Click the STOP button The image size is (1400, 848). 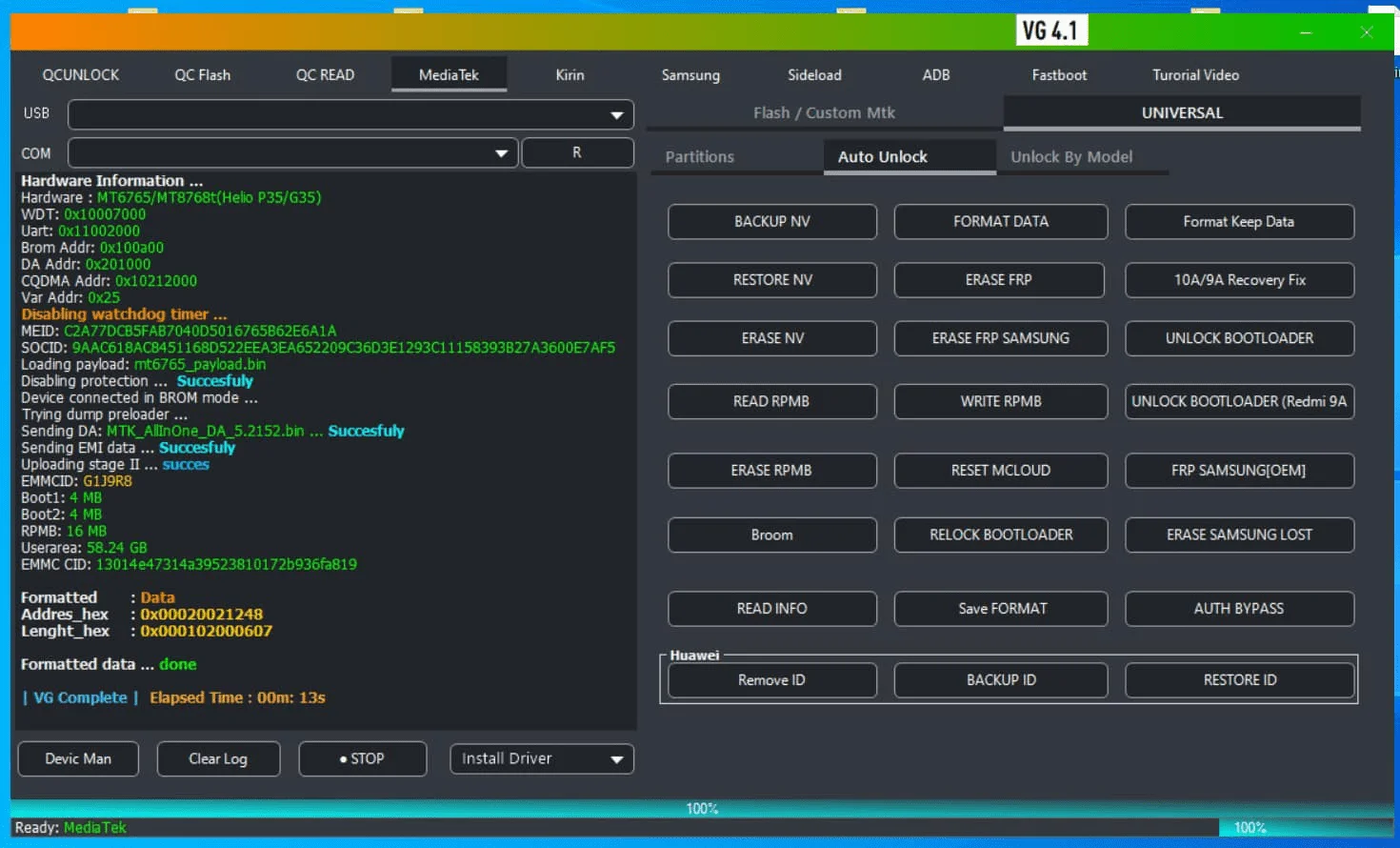[x=362, y=758]
